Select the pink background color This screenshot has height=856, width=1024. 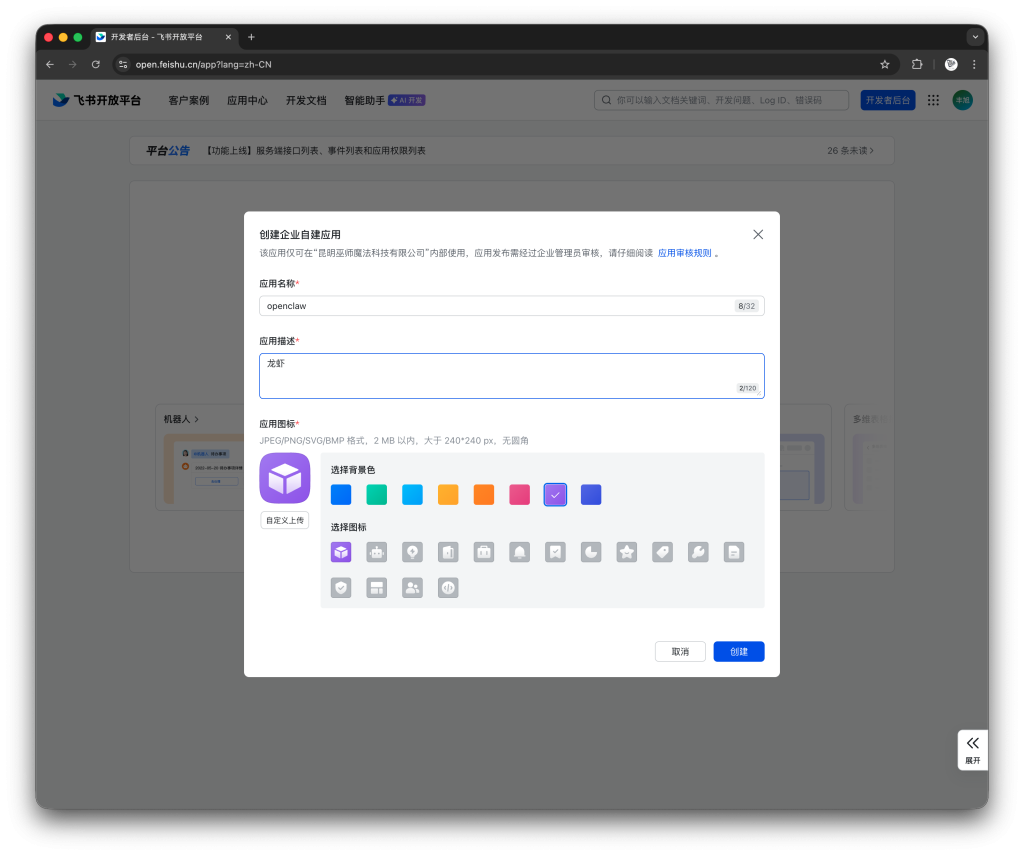[520, 495]
